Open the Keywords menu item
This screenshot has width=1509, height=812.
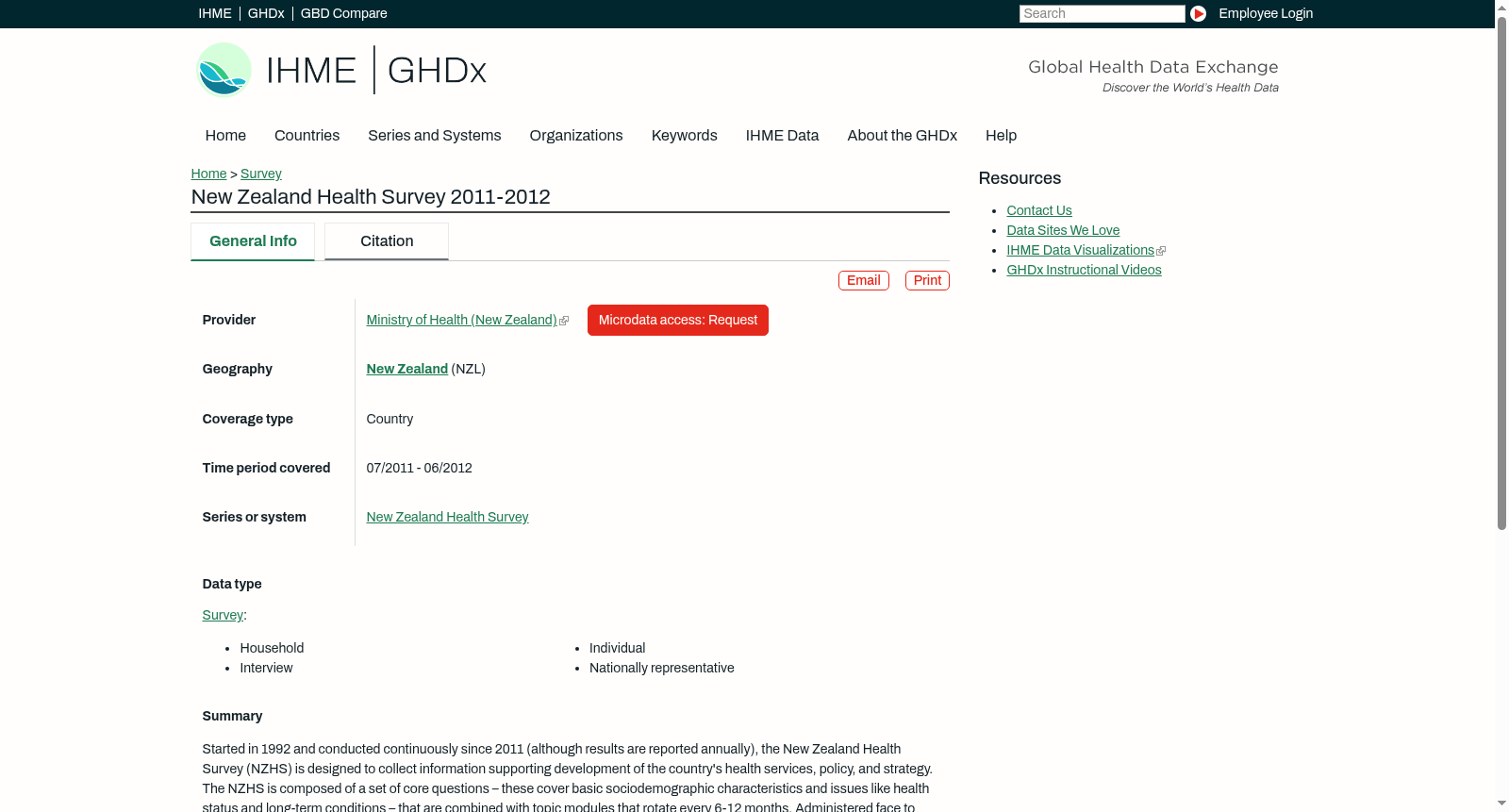(x=684, y=136)
